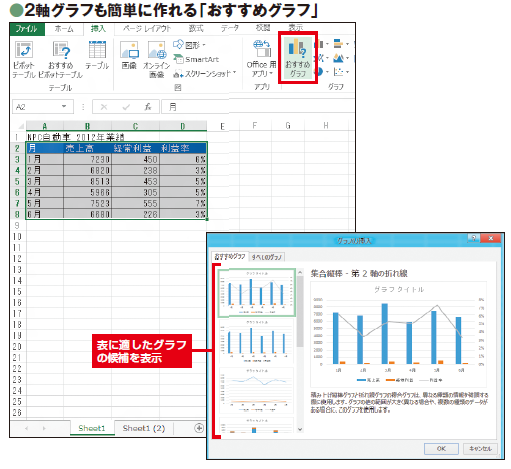Switch to the View (表示) tab
The image size is (511, 469).
click(x=296, y=28)
